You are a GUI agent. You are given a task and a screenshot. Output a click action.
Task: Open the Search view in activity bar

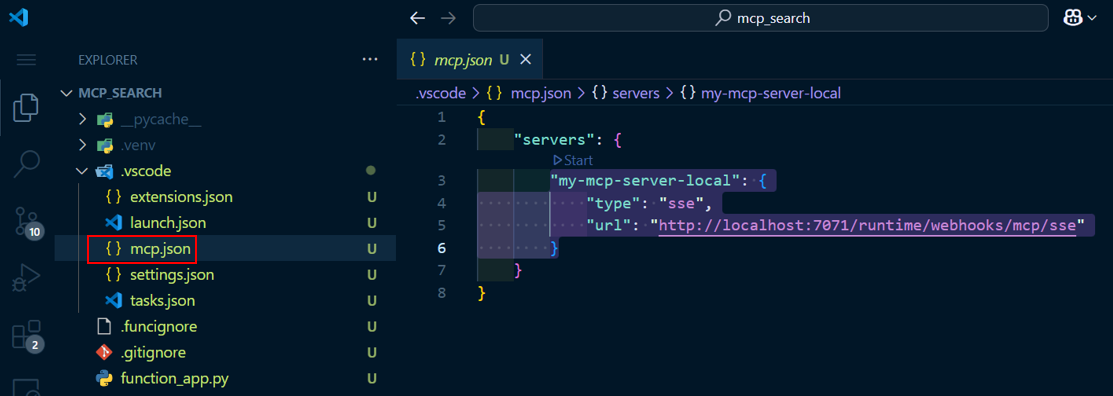coord(26,164)
